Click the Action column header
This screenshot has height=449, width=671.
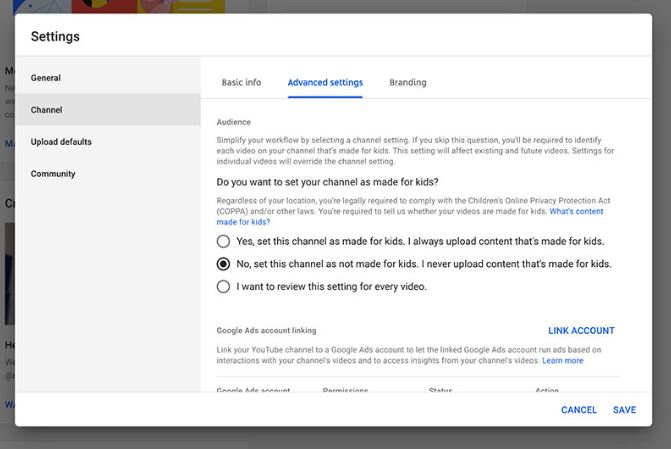(x=547, y=390)
